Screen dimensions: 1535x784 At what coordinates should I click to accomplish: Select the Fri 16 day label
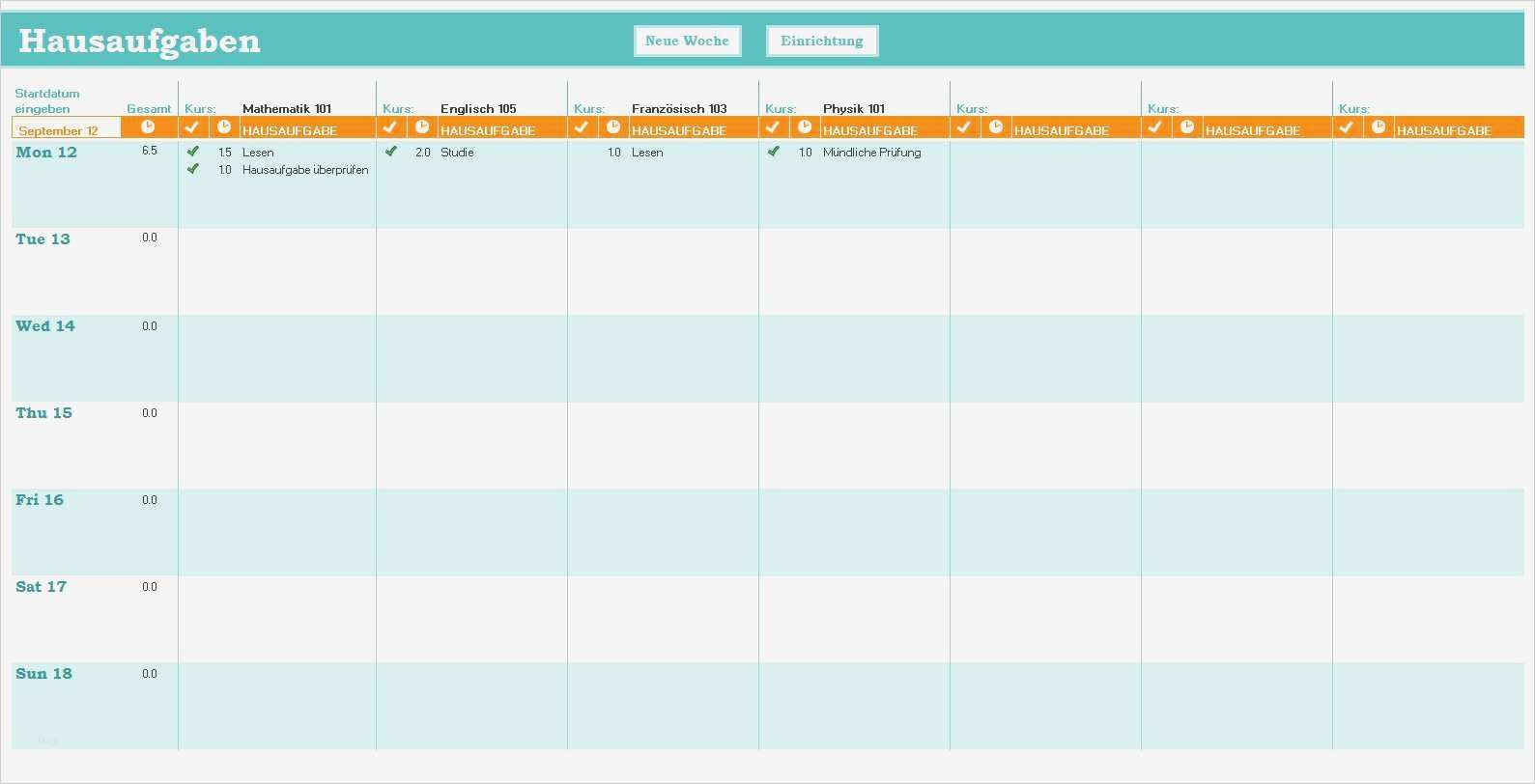(x=40, y=500)
